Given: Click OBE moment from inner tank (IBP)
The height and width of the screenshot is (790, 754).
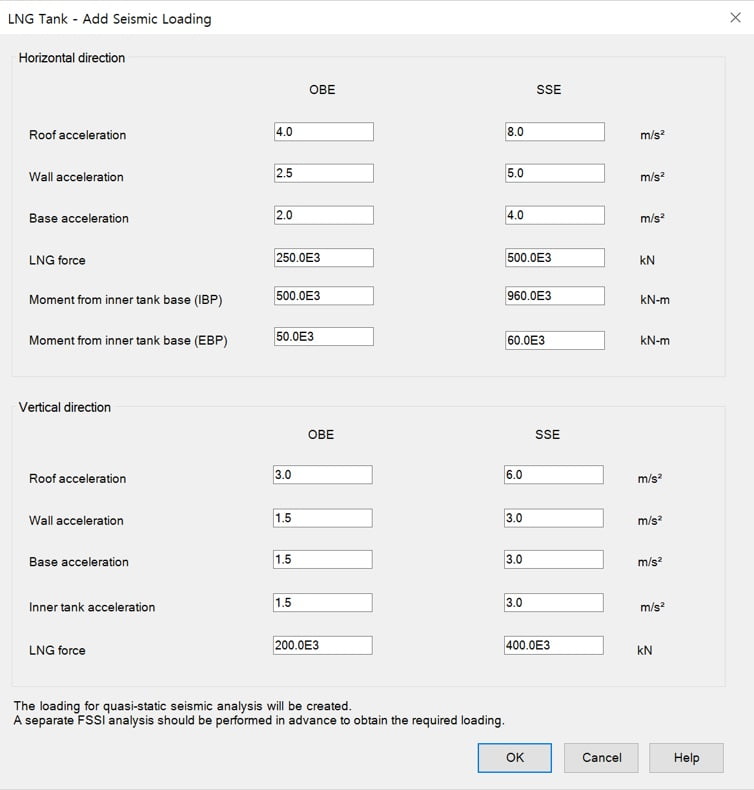Looking at the screenshot, I should [x=323, y=296].
